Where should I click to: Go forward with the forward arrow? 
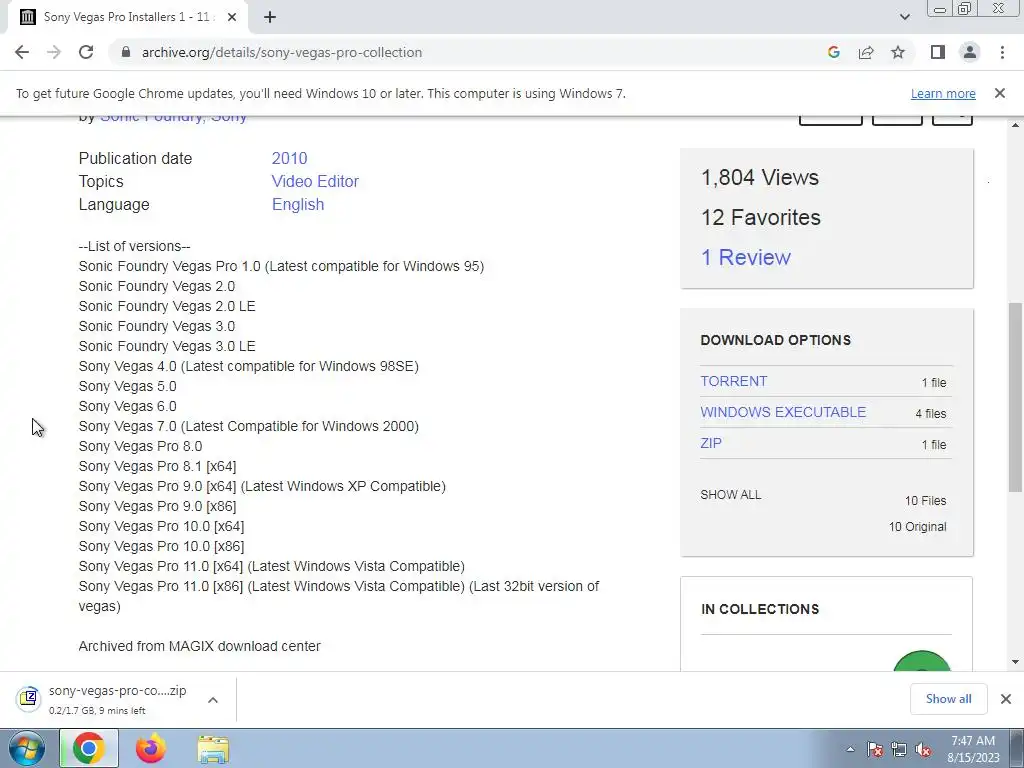pos(54,52)
